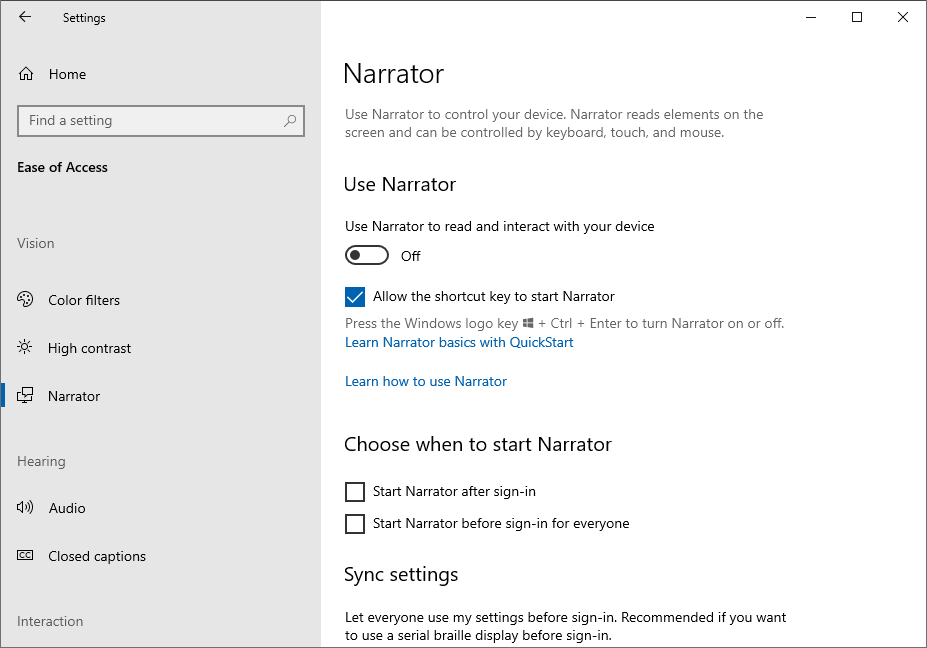This screenshot has height=648, width=927.
Task: Open High contrast settings page
Action: coord(161,348)
